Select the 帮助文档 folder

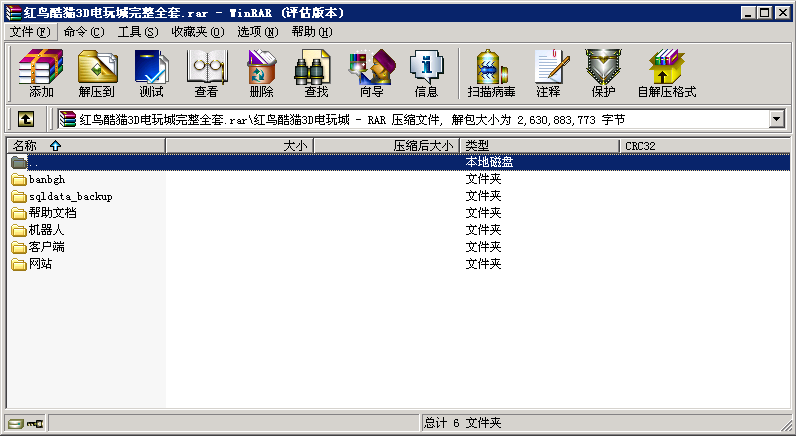52,213
